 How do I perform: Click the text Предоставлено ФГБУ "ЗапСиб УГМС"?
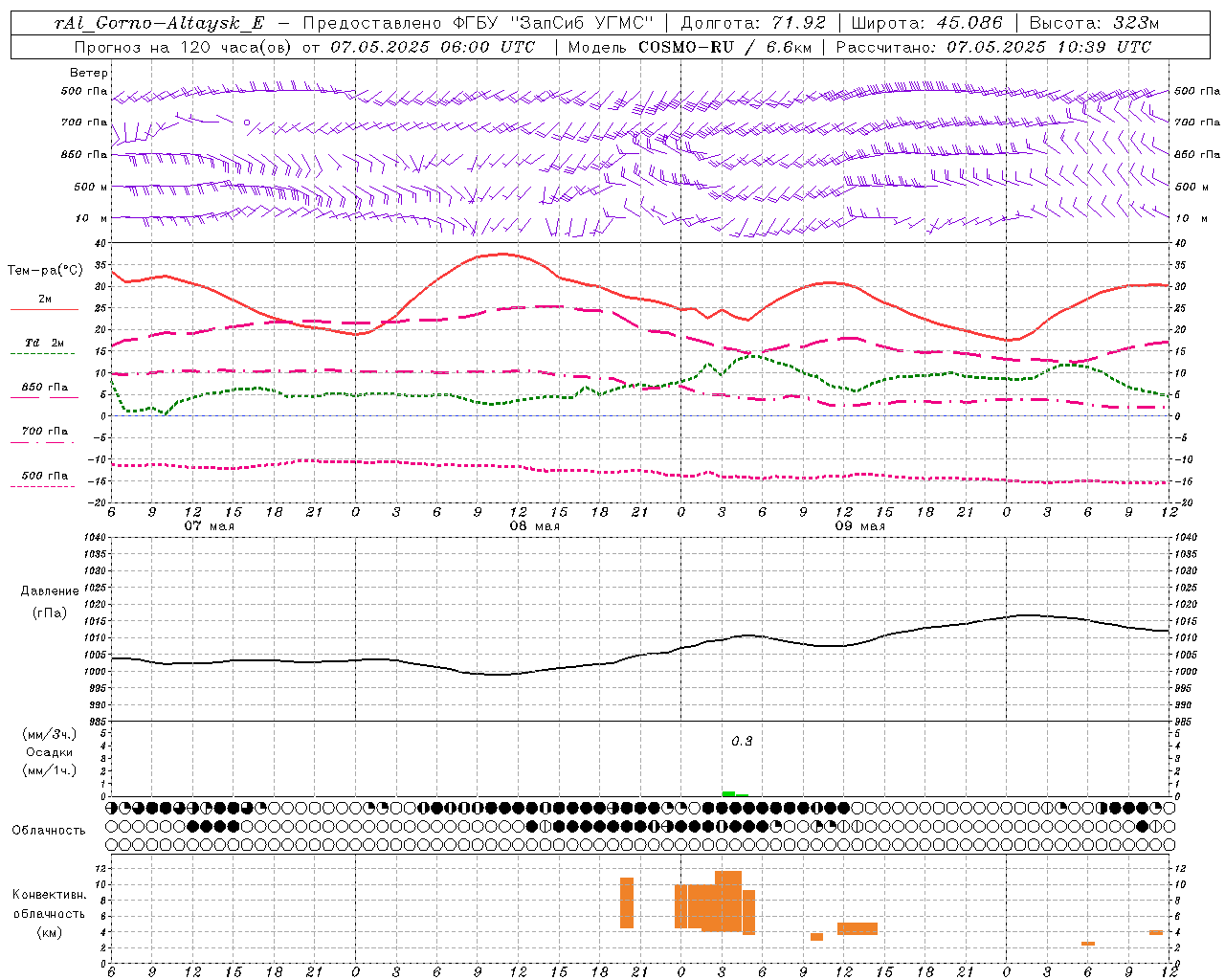point(478,23)
